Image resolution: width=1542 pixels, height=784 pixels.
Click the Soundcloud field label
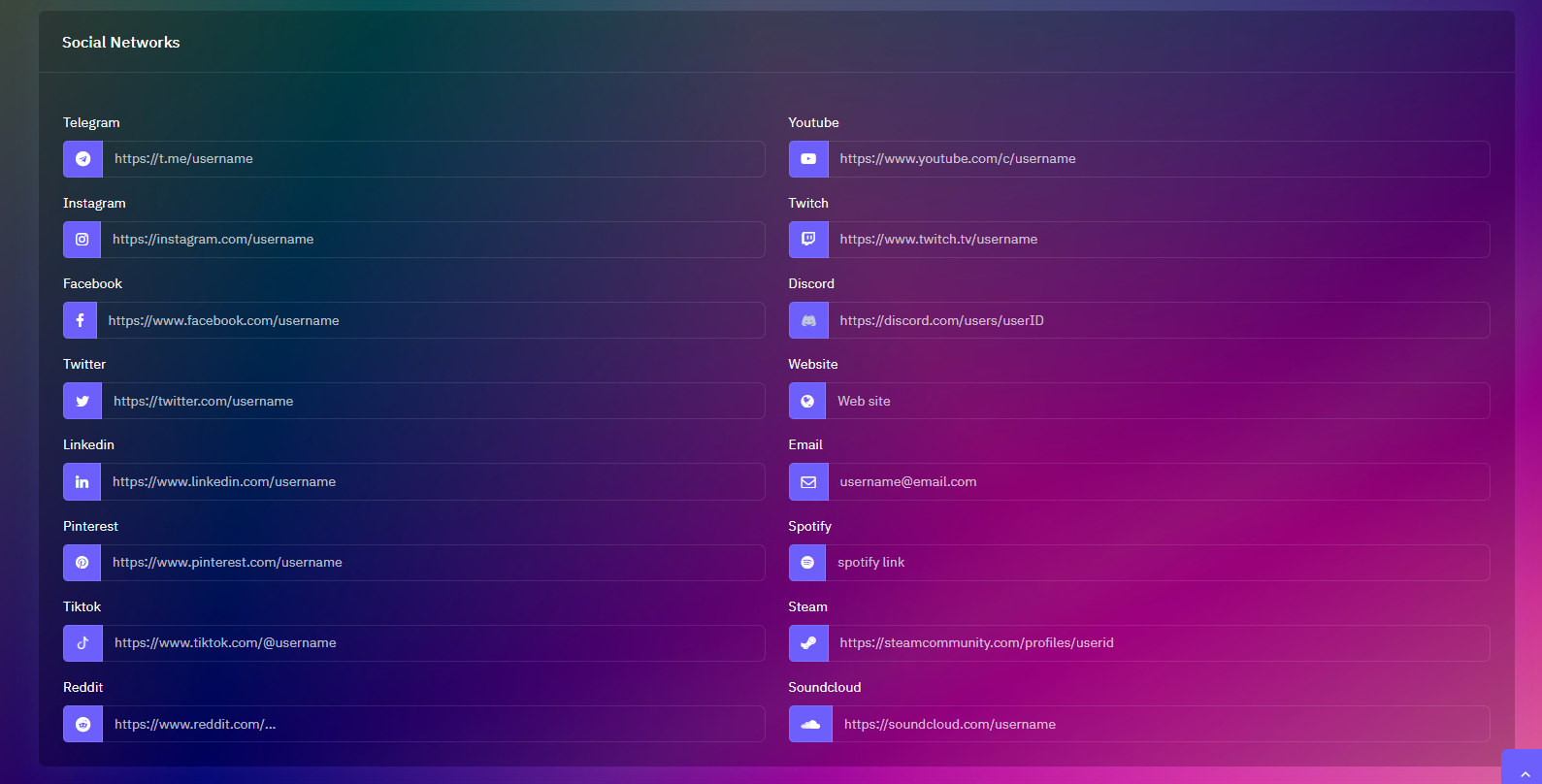[x=825, y=687]
